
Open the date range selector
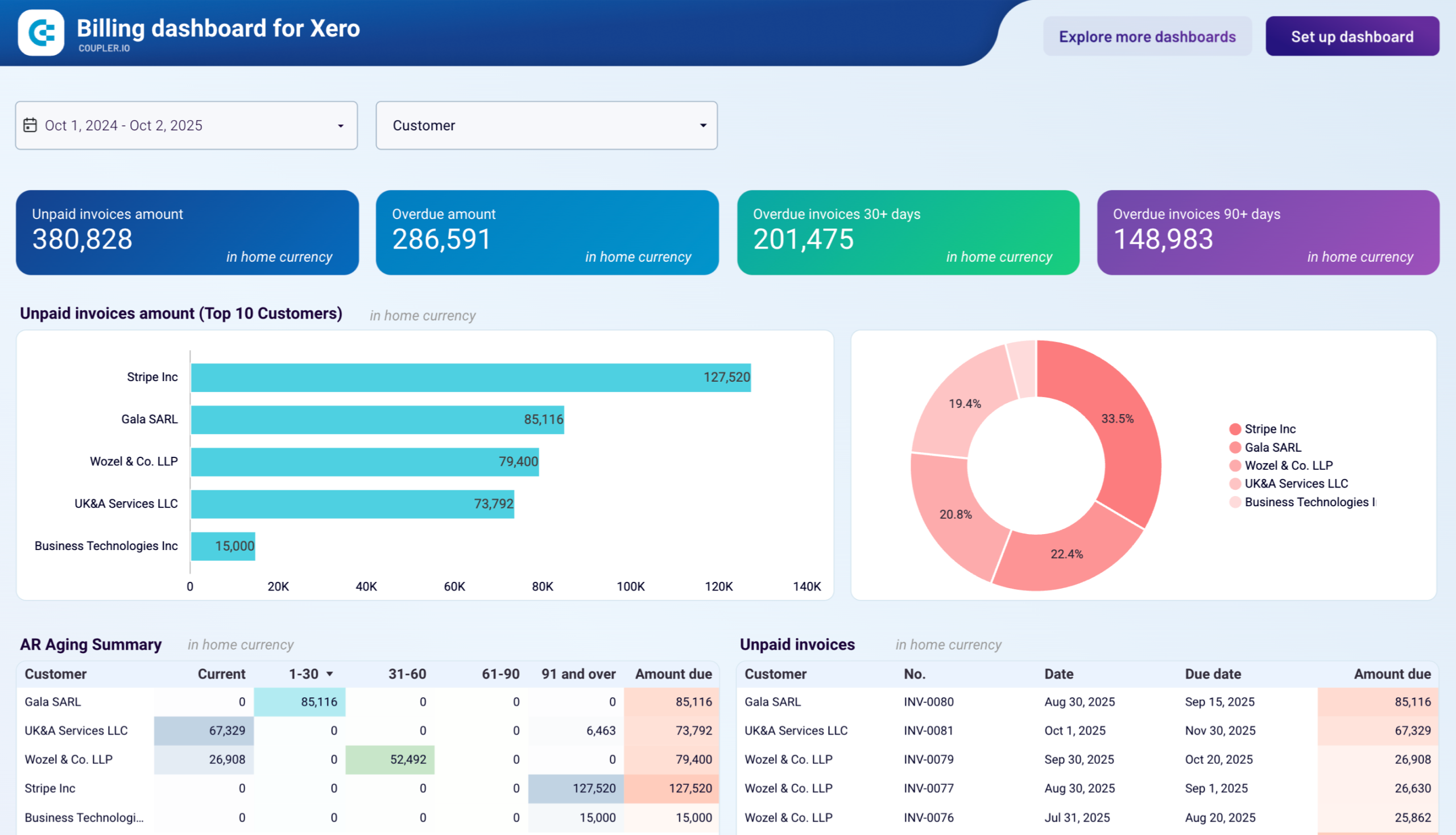(187, 125)
